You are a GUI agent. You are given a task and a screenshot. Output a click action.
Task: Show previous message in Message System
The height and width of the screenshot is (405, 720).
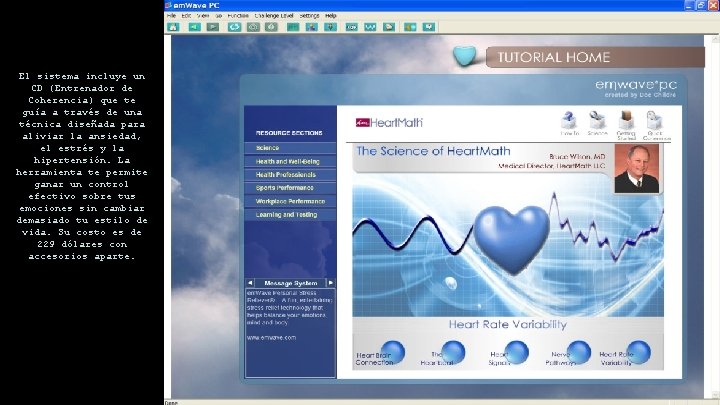[250, 283]
